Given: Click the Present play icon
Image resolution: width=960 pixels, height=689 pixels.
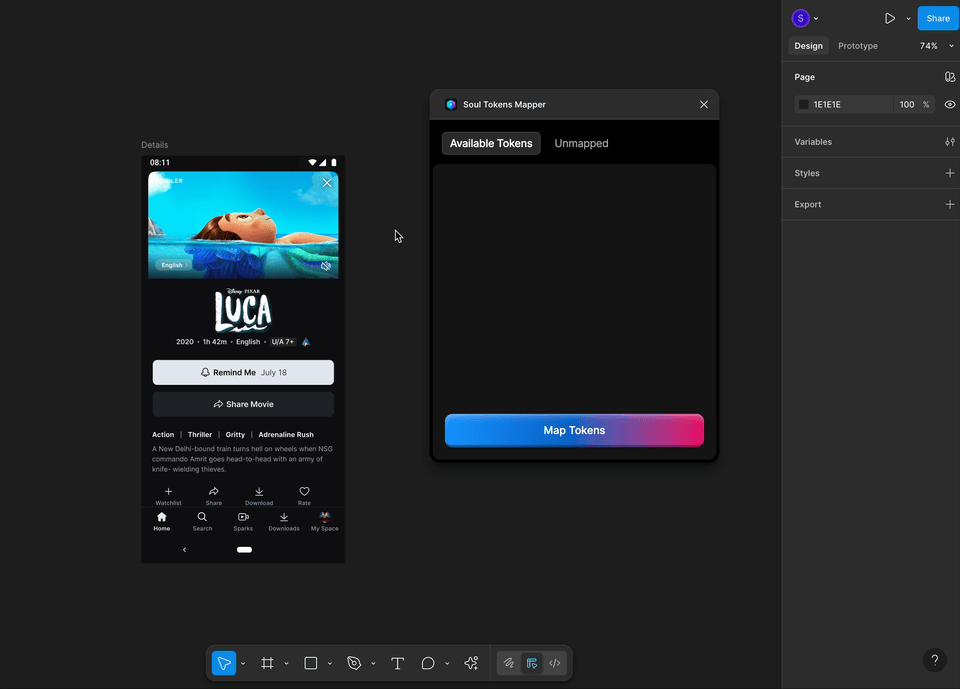Looking at the screenshot, I should click(890, 18).
